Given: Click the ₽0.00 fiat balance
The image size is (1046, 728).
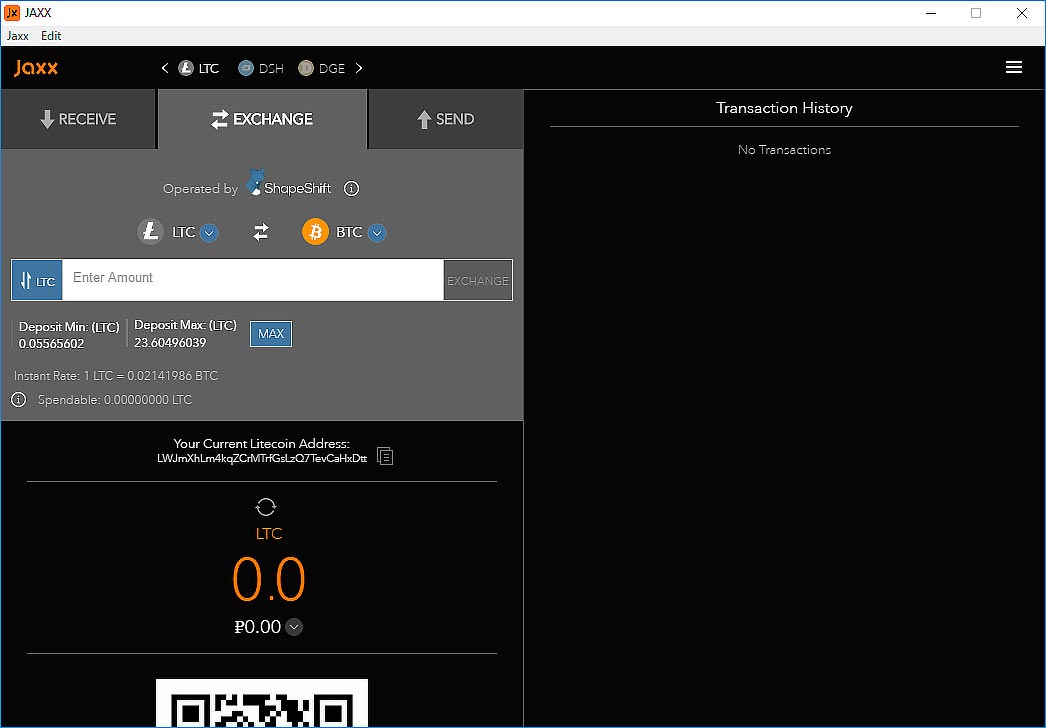Looking at the screenshot, I should tap(257, 627).
